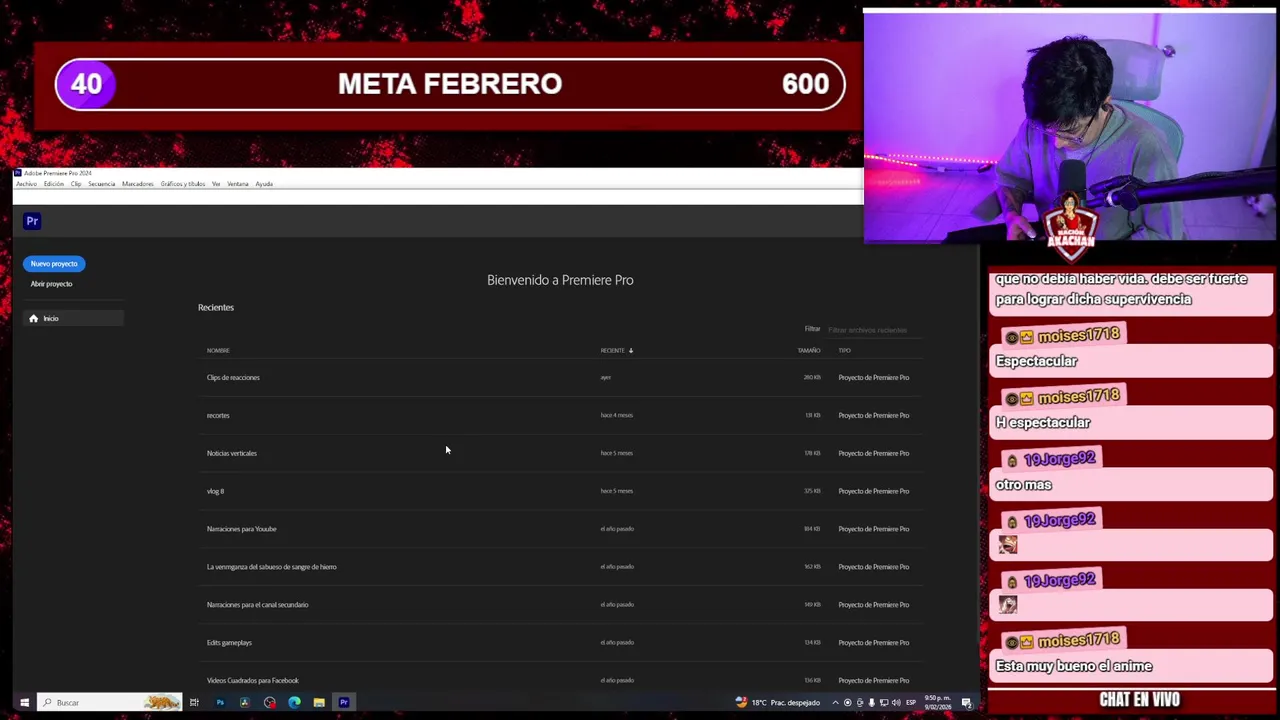1280x720 pixels.
Task: Click the recording indicator tray icon
Action: (847, 703)
